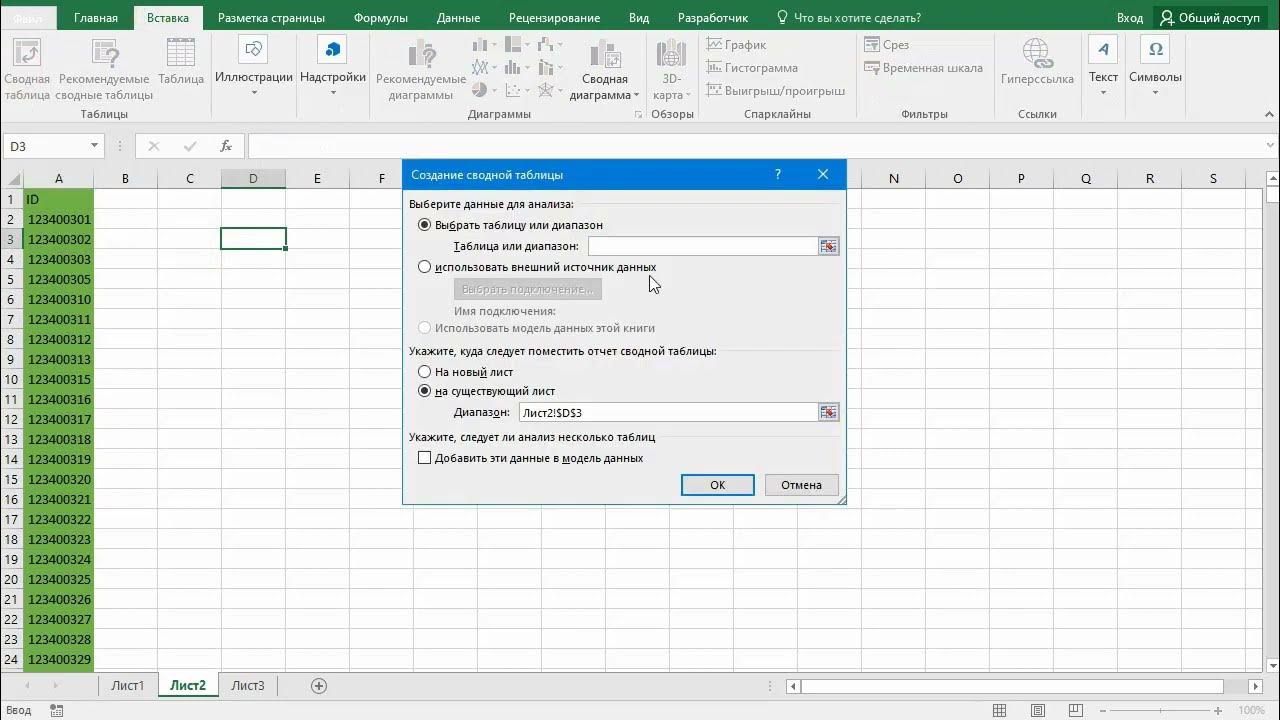Click the Диапазон input with Лист2!$D$3
1280x720 pixels.
(x=668, y=412)
